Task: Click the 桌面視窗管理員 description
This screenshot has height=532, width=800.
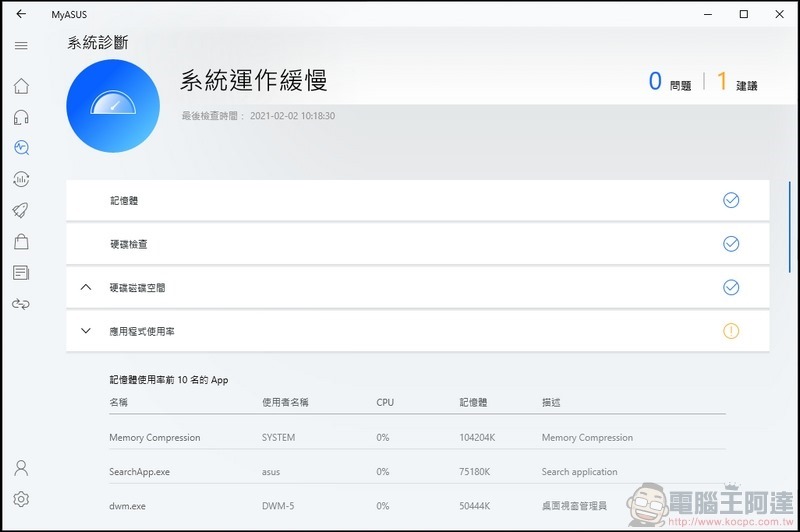Action: click(x=574, y=506)
